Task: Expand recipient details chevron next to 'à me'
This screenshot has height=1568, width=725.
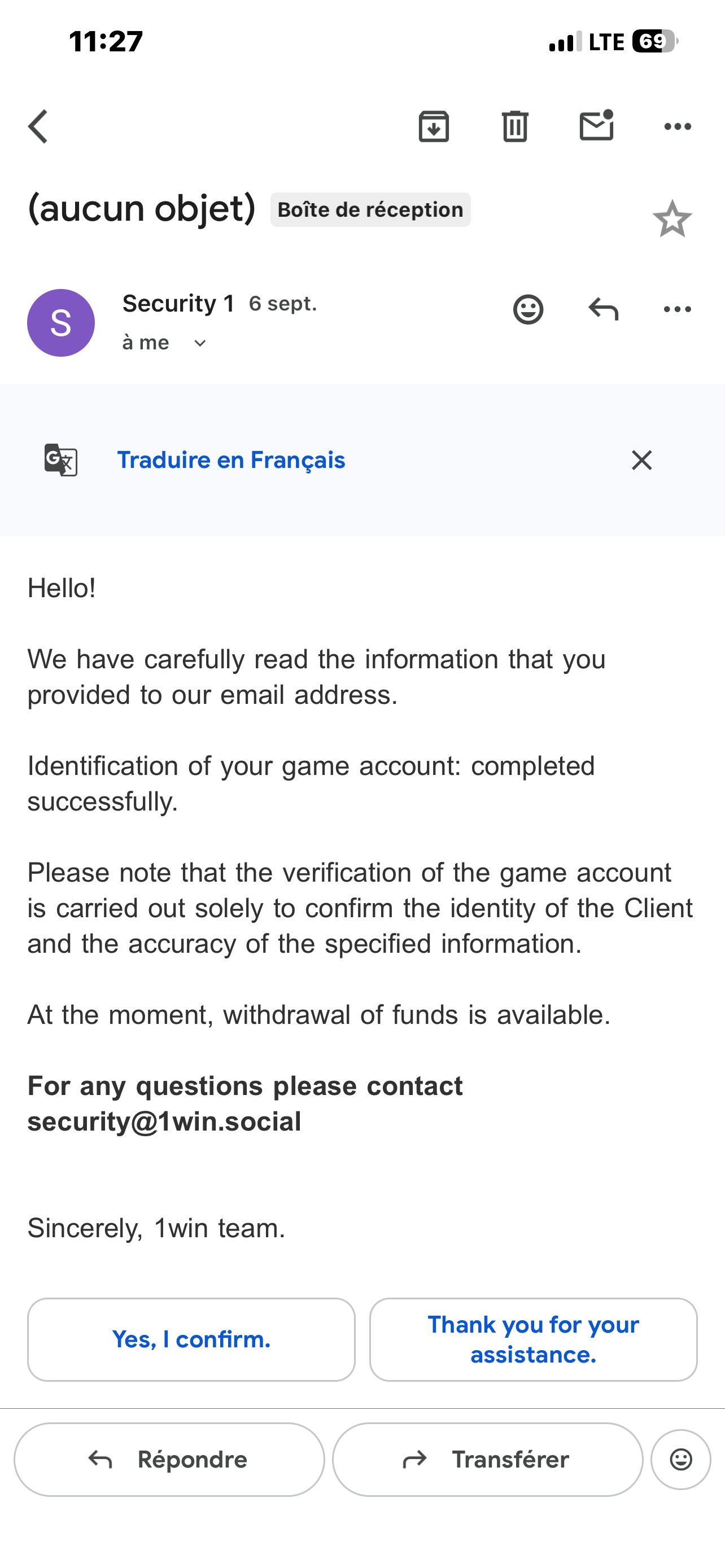Action: click(x=200, y=343)
